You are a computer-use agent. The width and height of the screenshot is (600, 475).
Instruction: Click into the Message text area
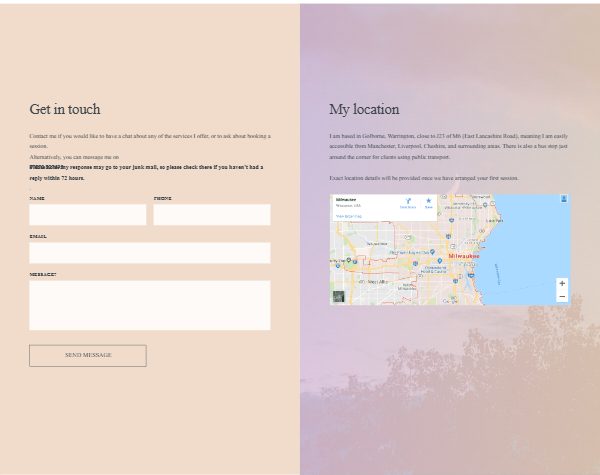pyautogui.click(x=149, y=305)
